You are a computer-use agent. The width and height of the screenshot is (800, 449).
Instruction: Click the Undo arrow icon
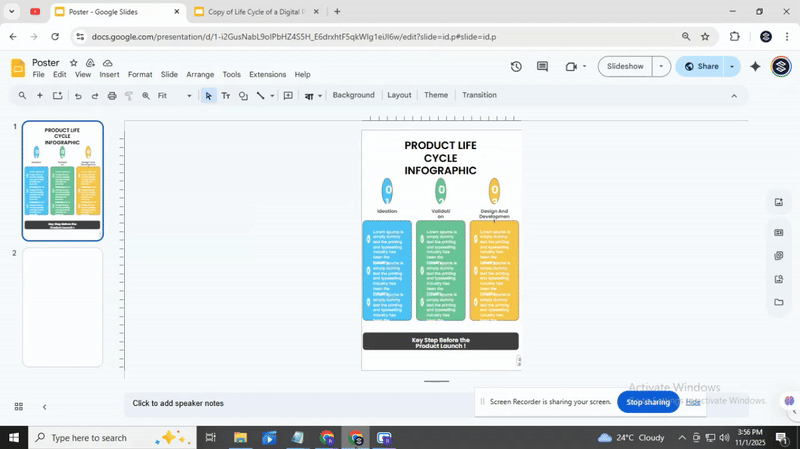pos(78,96)
